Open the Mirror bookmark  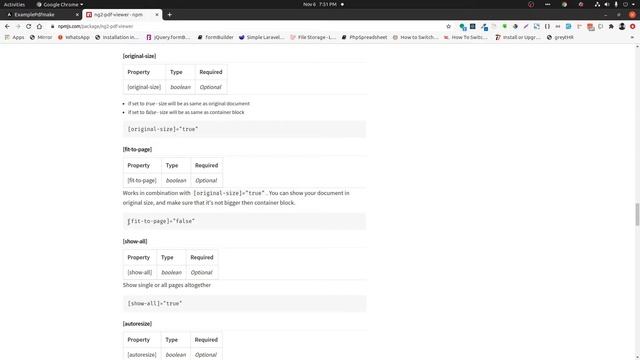coord(41,37)
